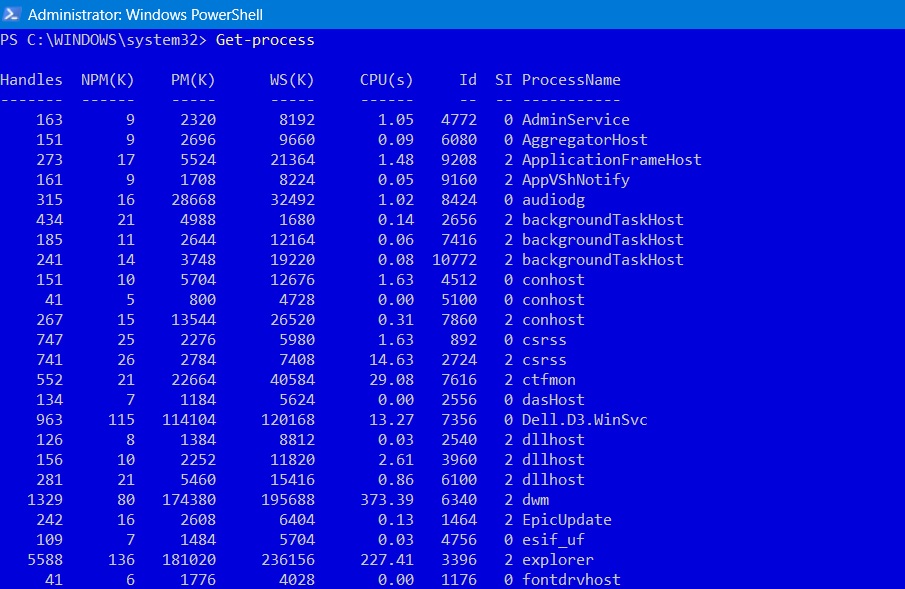Click the CPU(s) column header
905x589 pixels.
pyautogui.click(x=386, y=80)
